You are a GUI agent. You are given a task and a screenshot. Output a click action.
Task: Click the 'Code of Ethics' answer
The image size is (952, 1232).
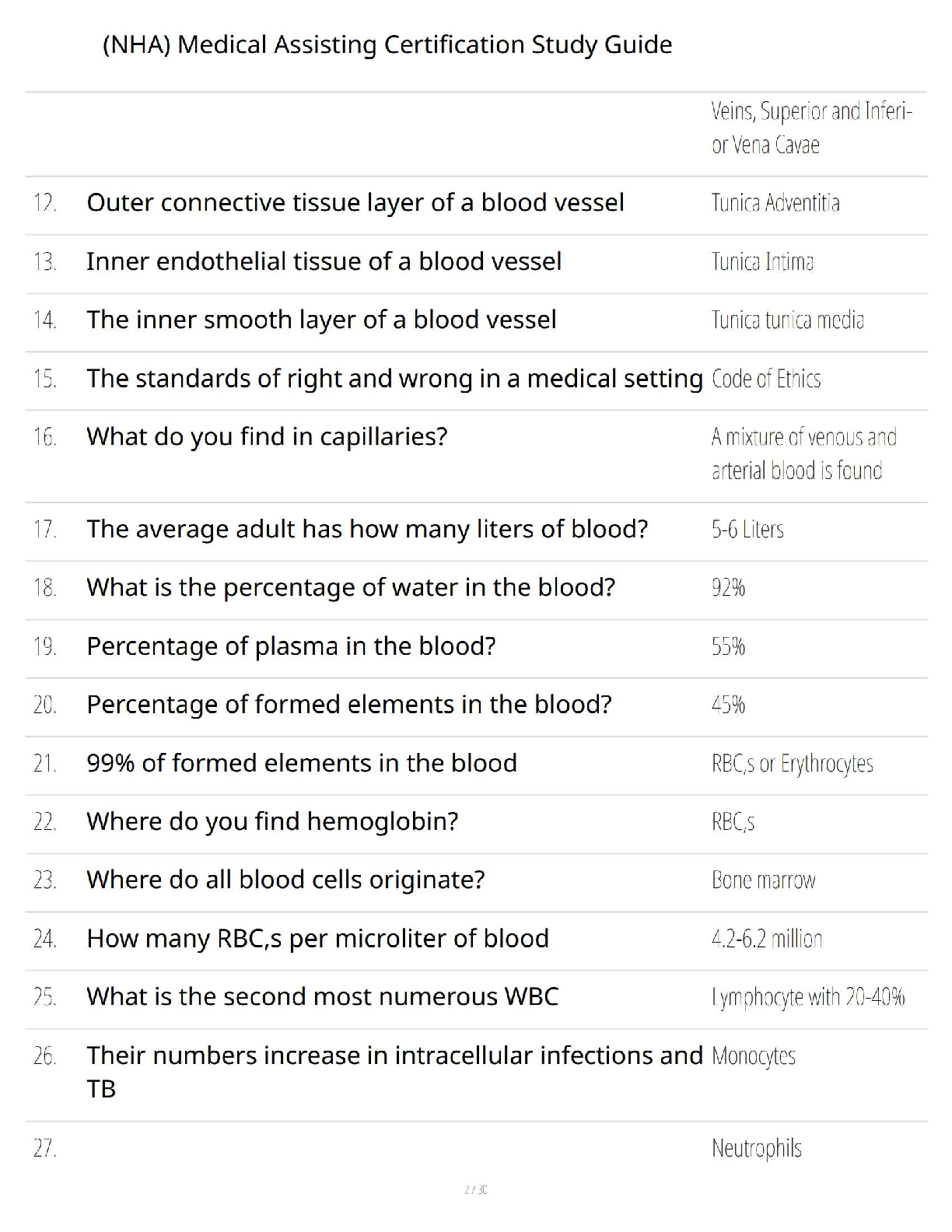766,379
